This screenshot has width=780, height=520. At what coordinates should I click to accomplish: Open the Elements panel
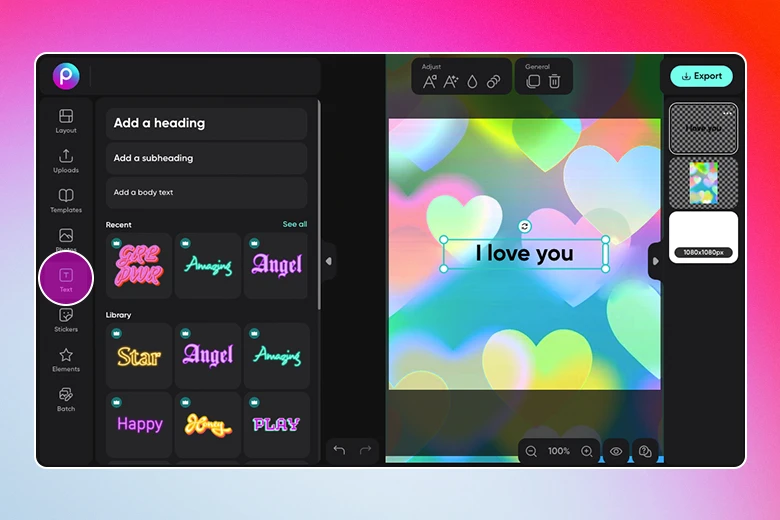click(x=66, y=360)
